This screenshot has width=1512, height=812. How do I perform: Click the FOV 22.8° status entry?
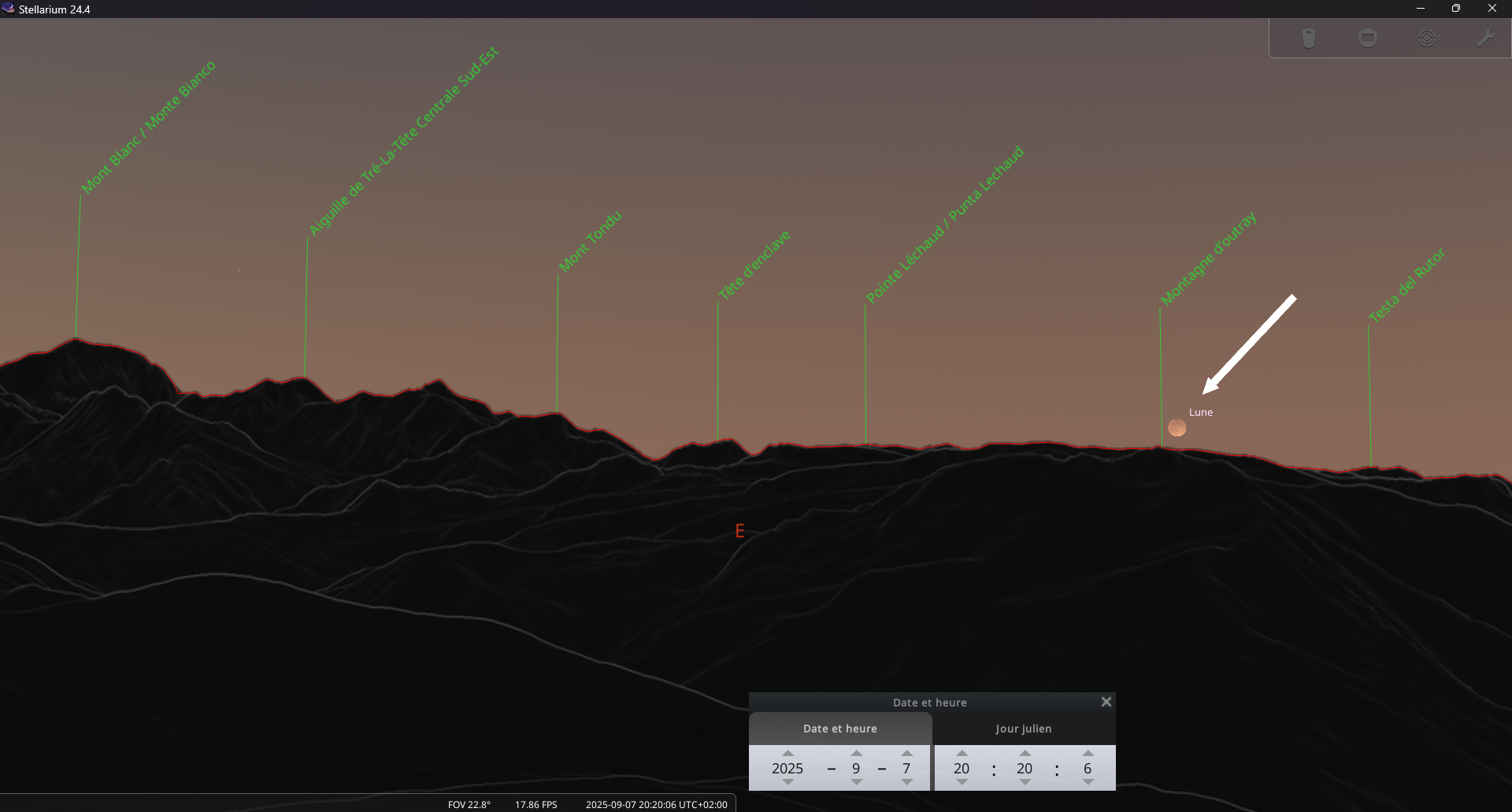[469, 804]
